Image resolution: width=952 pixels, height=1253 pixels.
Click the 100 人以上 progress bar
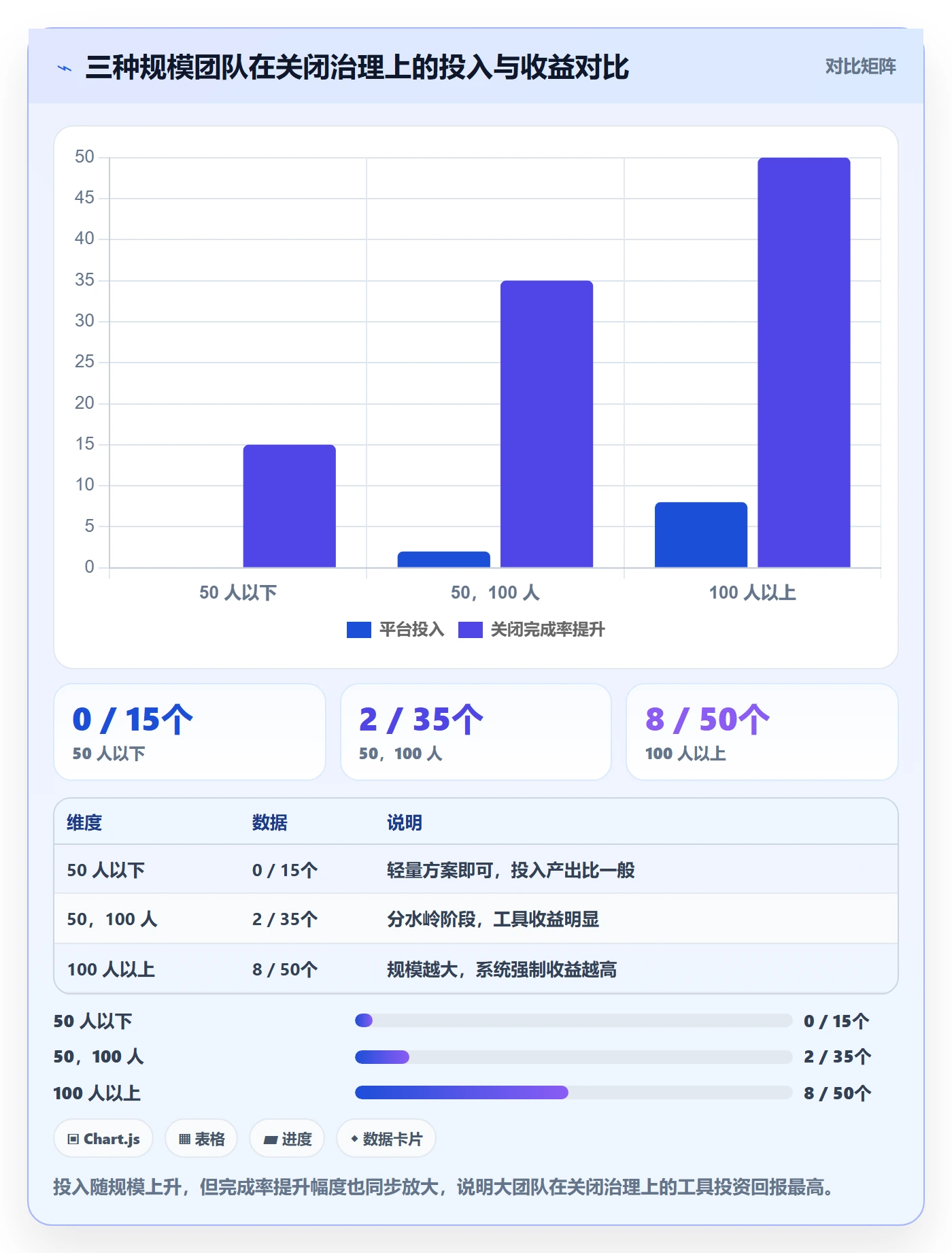pyautogui.click(x=574, y=1092)
